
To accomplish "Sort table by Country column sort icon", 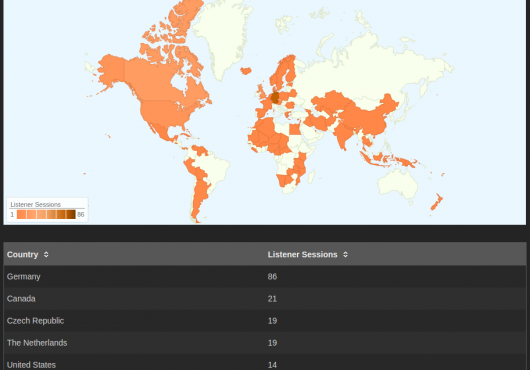I will [46, 254].
